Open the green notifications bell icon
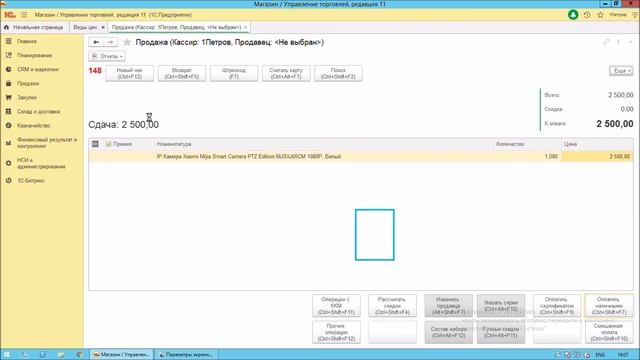Screen dimensions: 640x360 573,15
